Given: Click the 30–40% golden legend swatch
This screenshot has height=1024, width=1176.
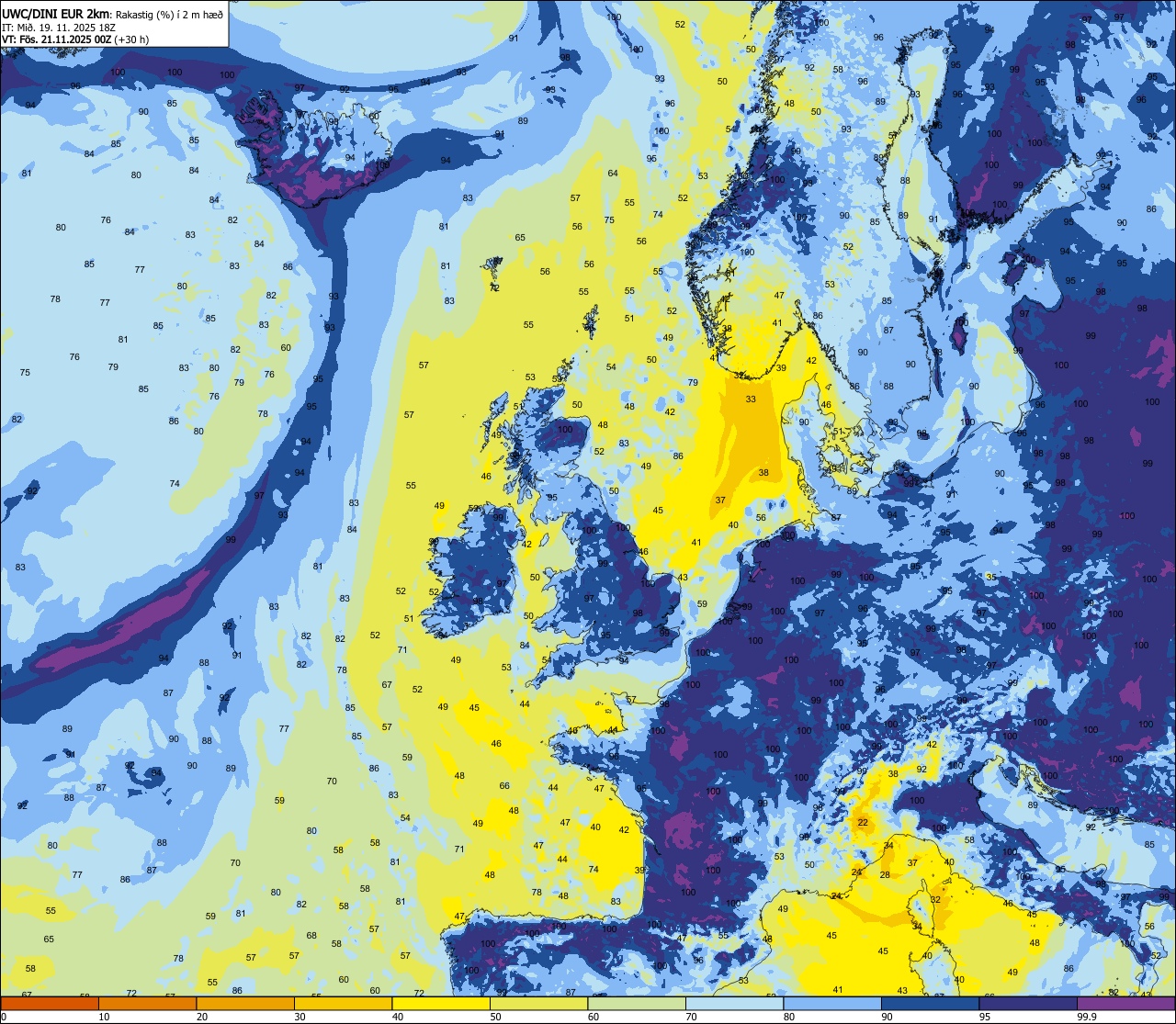Looking at the screenshot, I should pyautogui.click(x=343, y=1004).
